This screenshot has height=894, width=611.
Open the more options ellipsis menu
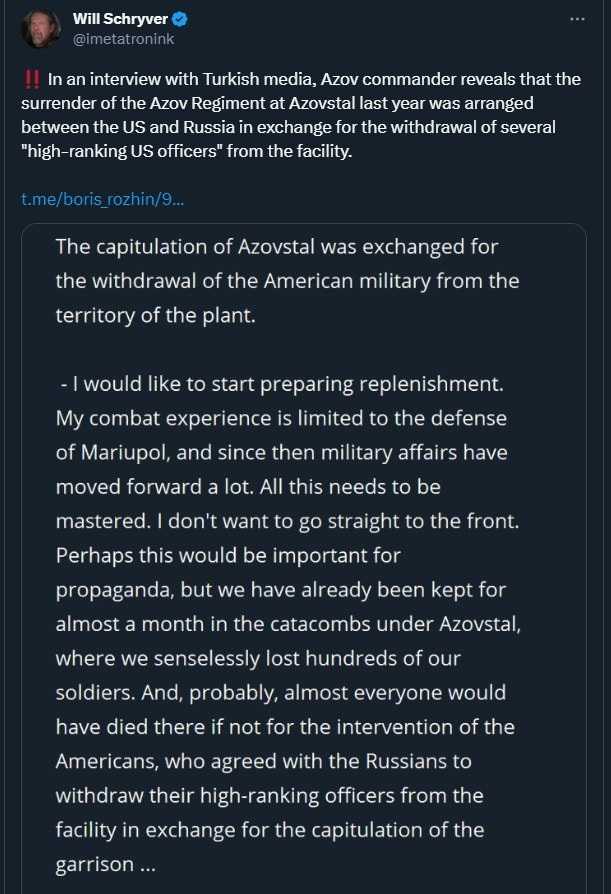point(577,19)
